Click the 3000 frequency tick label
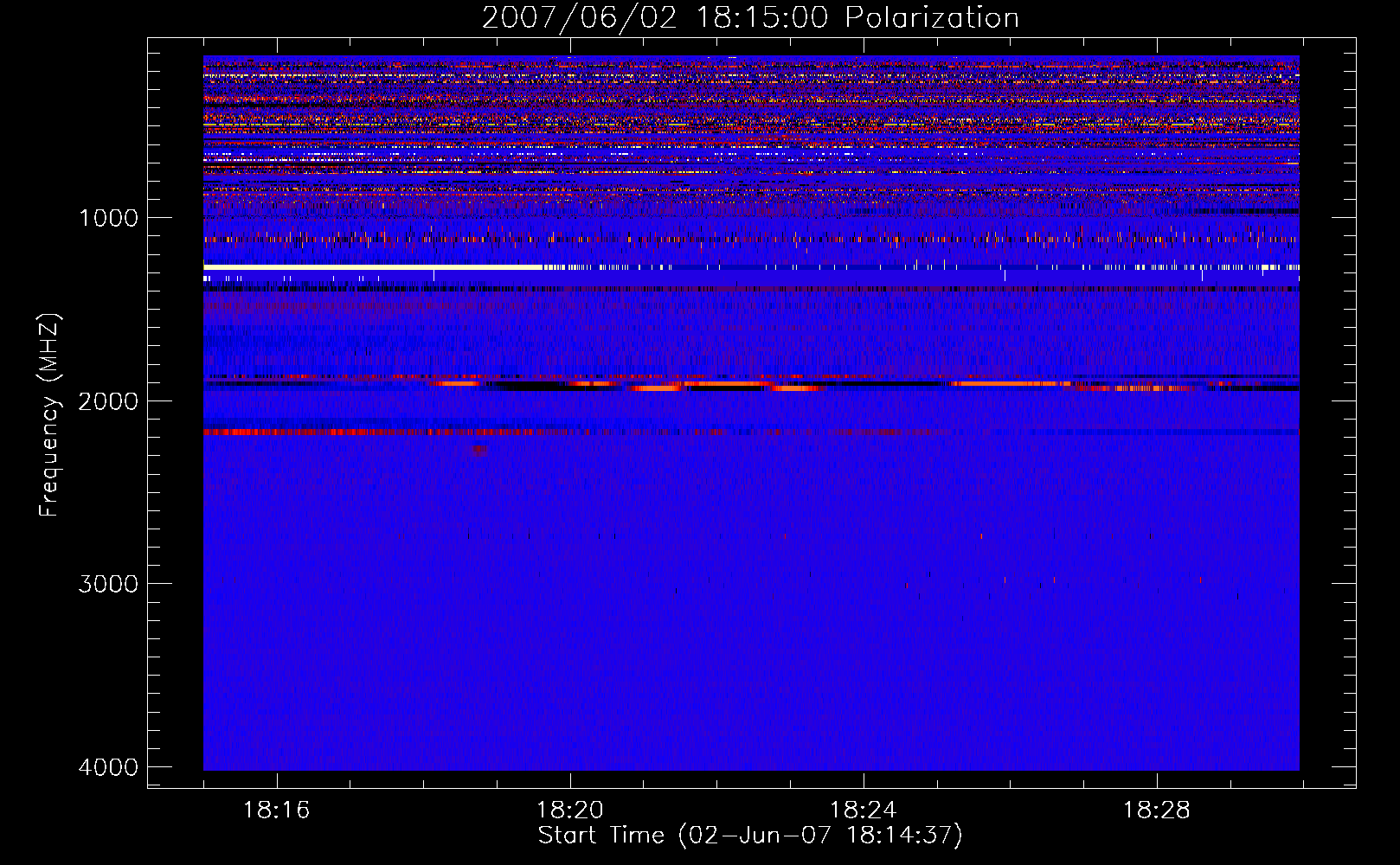Viewport: 1400px width, 865px height. [x=108, y=584]
